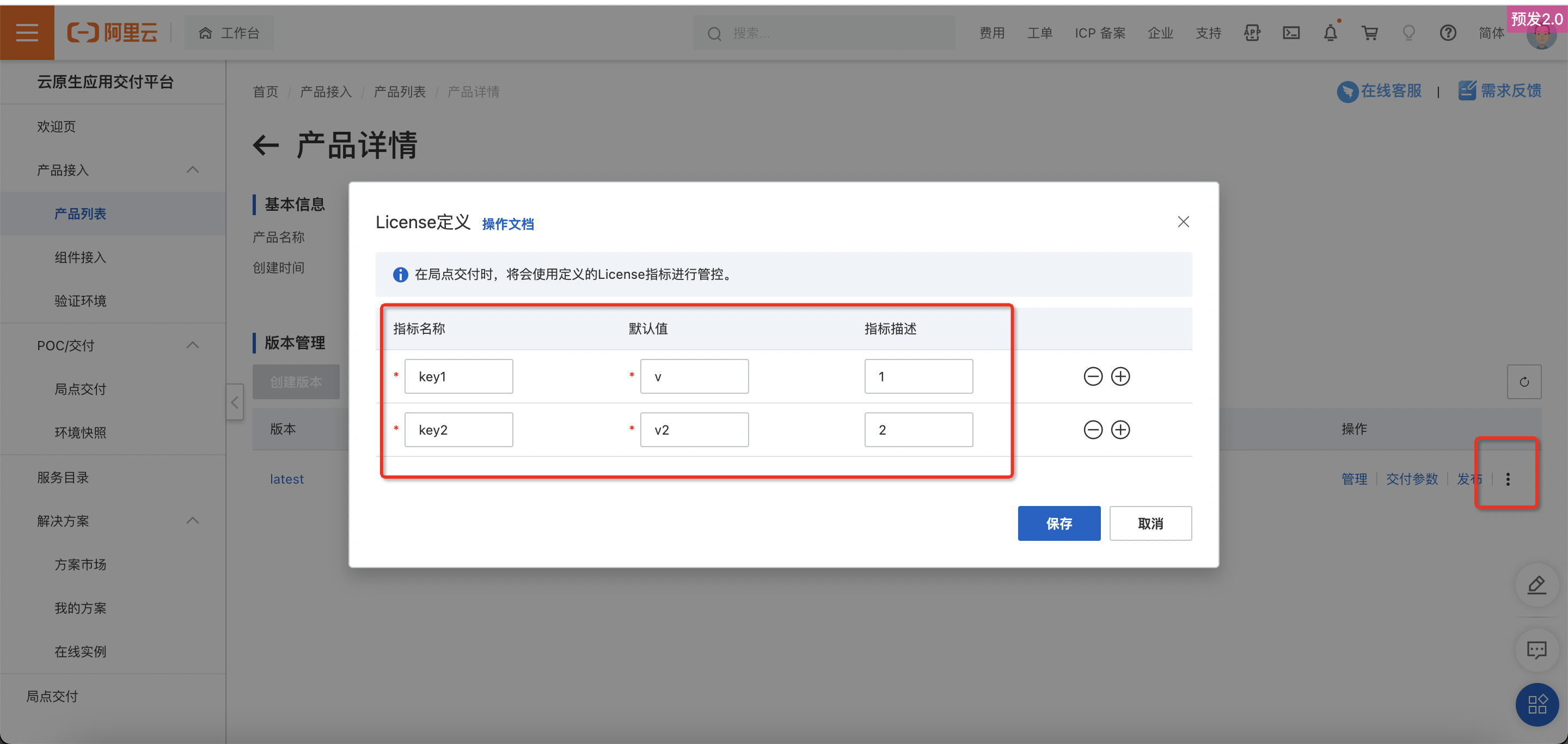Select 组件接入 in the sidebar menu
Screen dimensions: 1568x744
click(x=79, y=257)
